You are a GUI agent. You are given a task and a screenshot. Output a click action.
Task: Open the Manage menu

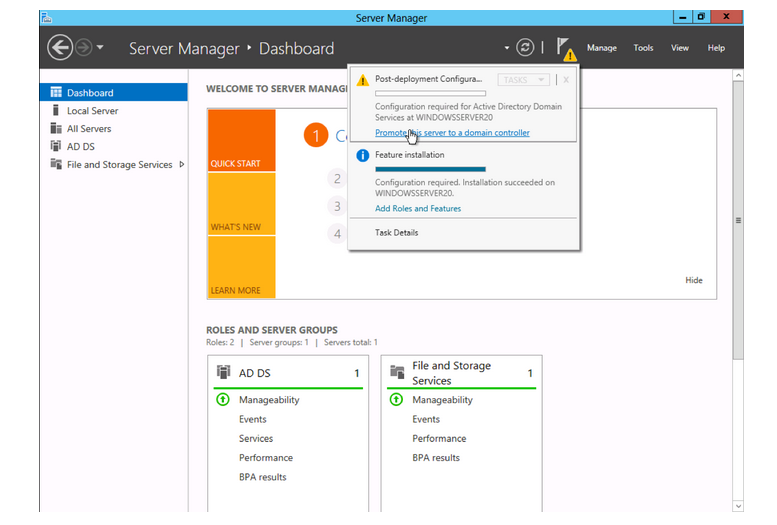pos(601,48)
